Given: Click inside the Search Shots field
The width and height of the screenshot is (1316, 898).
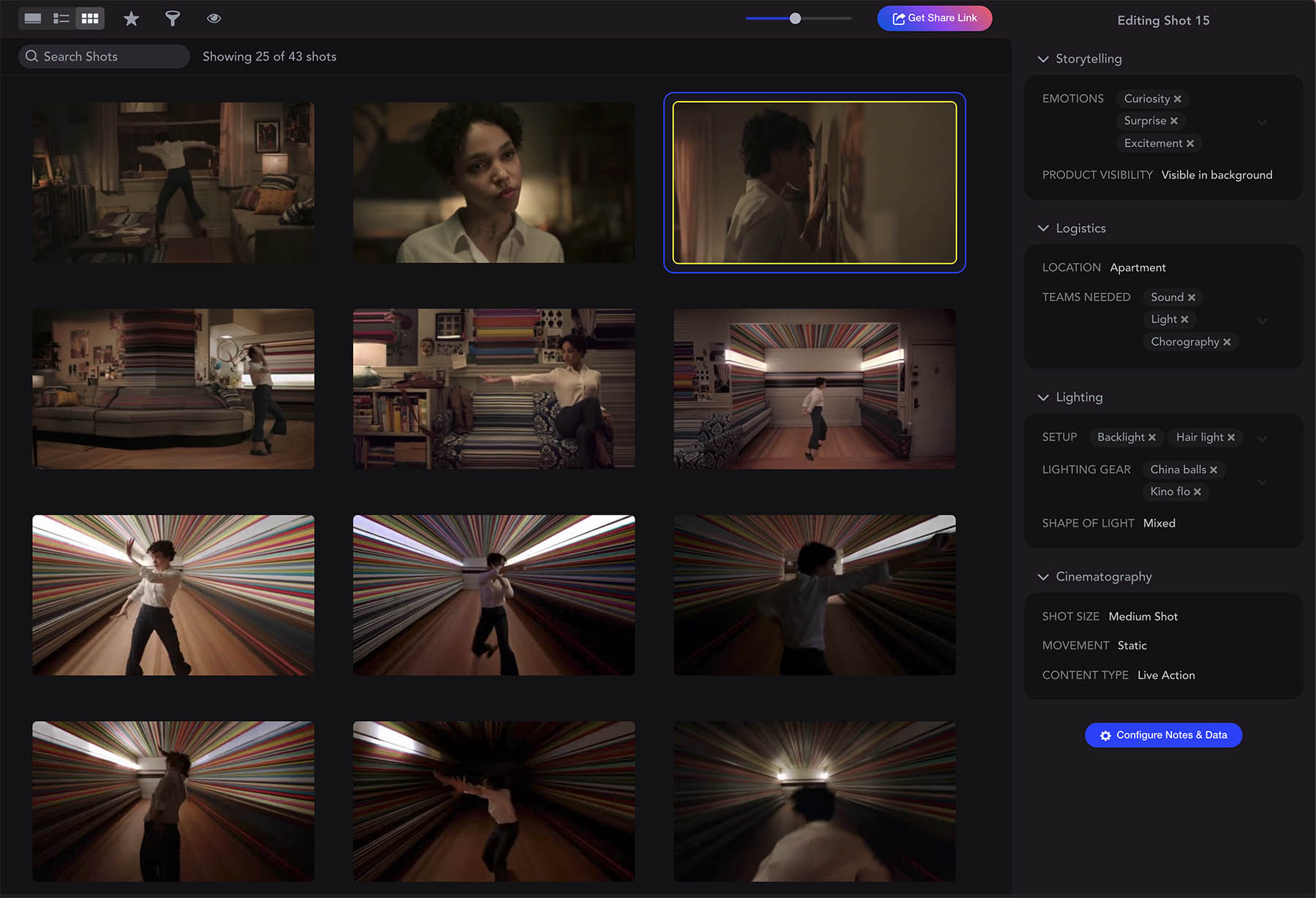Looking at the screenshot, I should coord(102,56).
